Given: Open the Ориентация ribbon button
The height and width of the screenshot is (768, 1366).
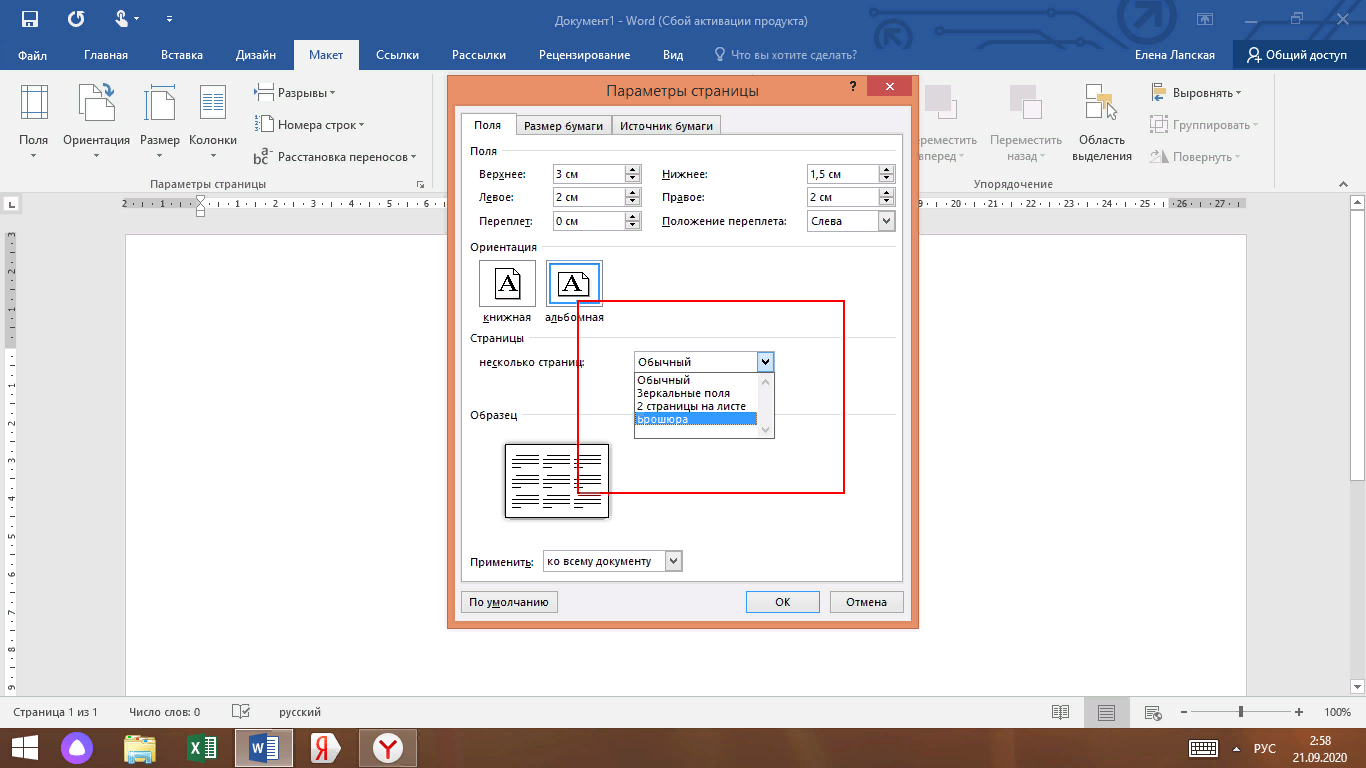Looking at the screenshot, I should click(x=96, y=120).
